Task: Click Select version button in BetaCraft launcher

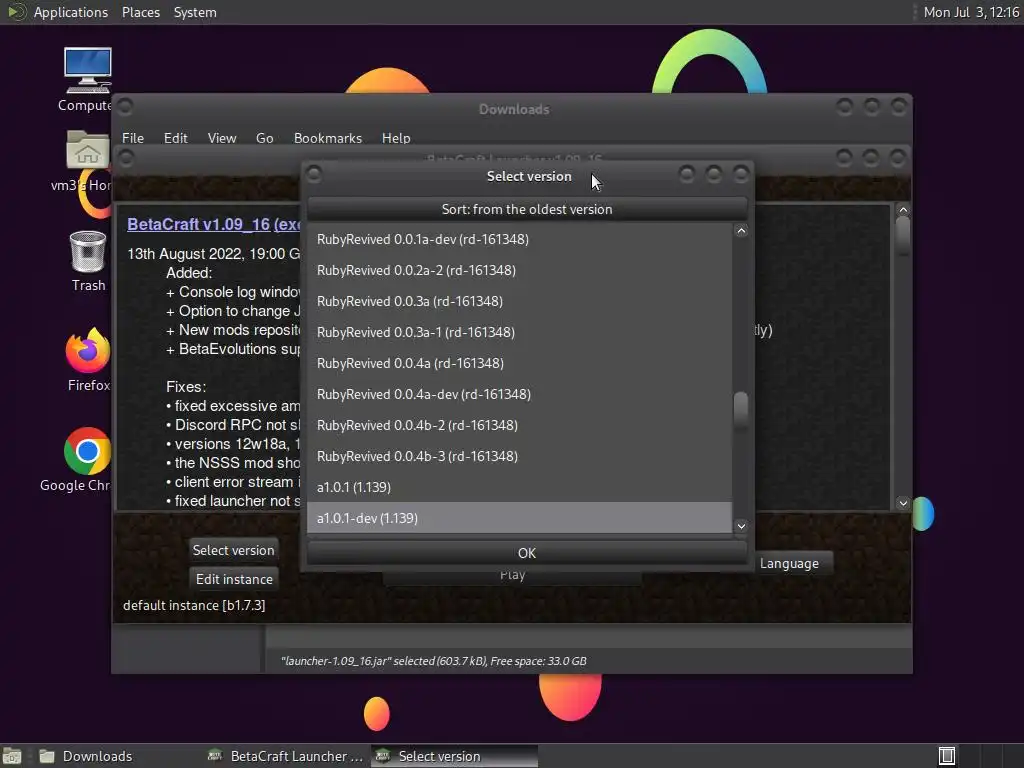Action: [233, 550]
